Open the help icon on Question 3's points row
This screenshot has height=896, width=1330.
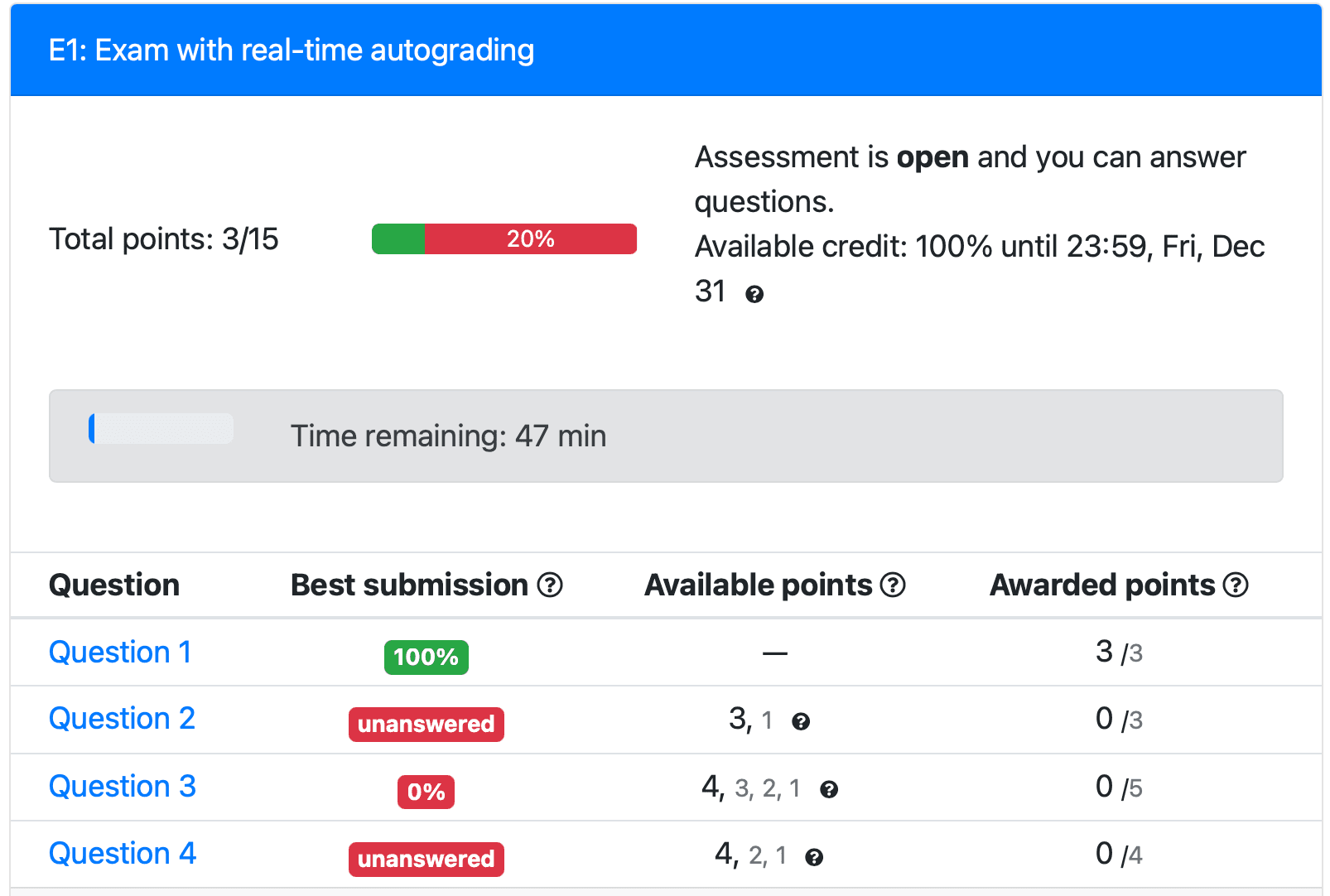[x=830, y=790]
